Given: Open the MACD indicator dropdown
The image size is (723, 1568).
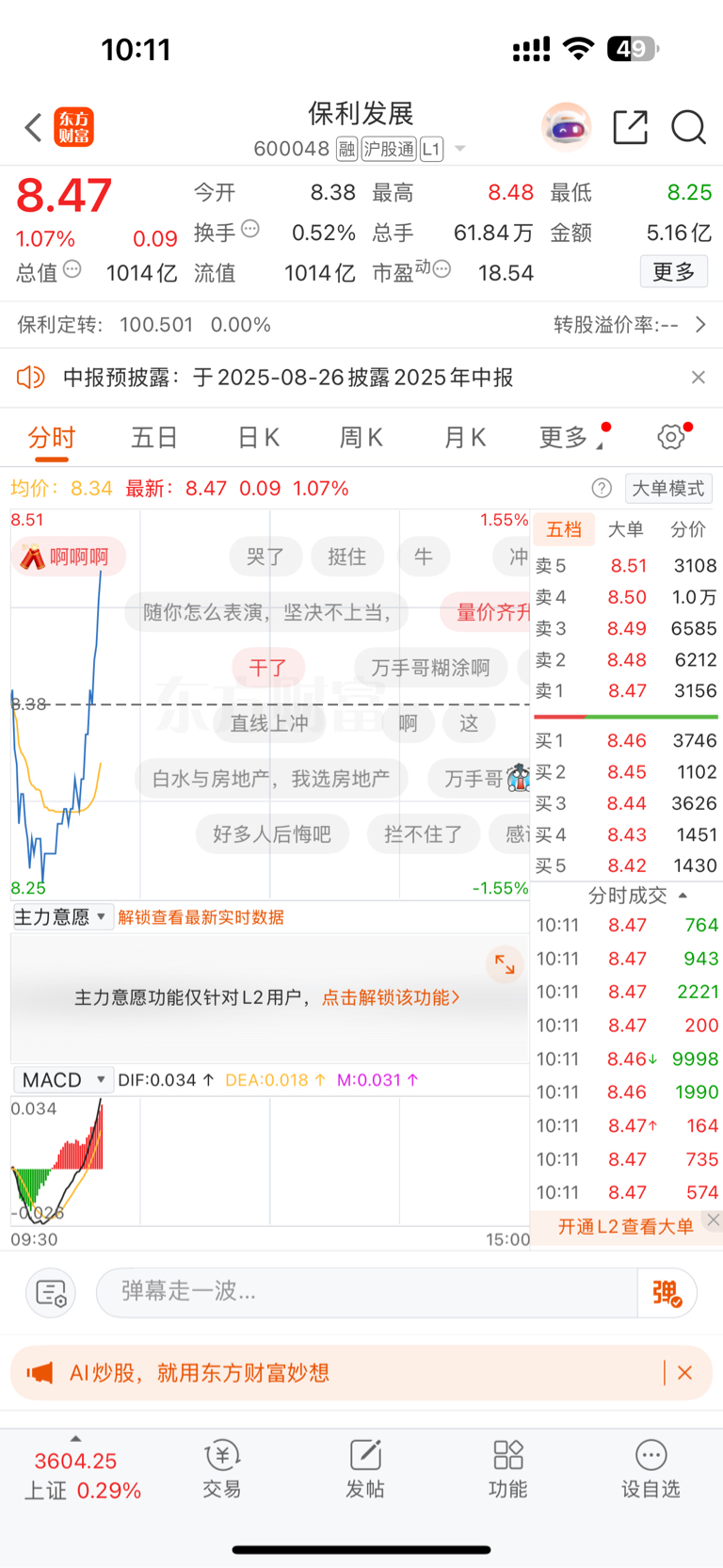Looking at the screenshot, I should tap(63, 1080).
